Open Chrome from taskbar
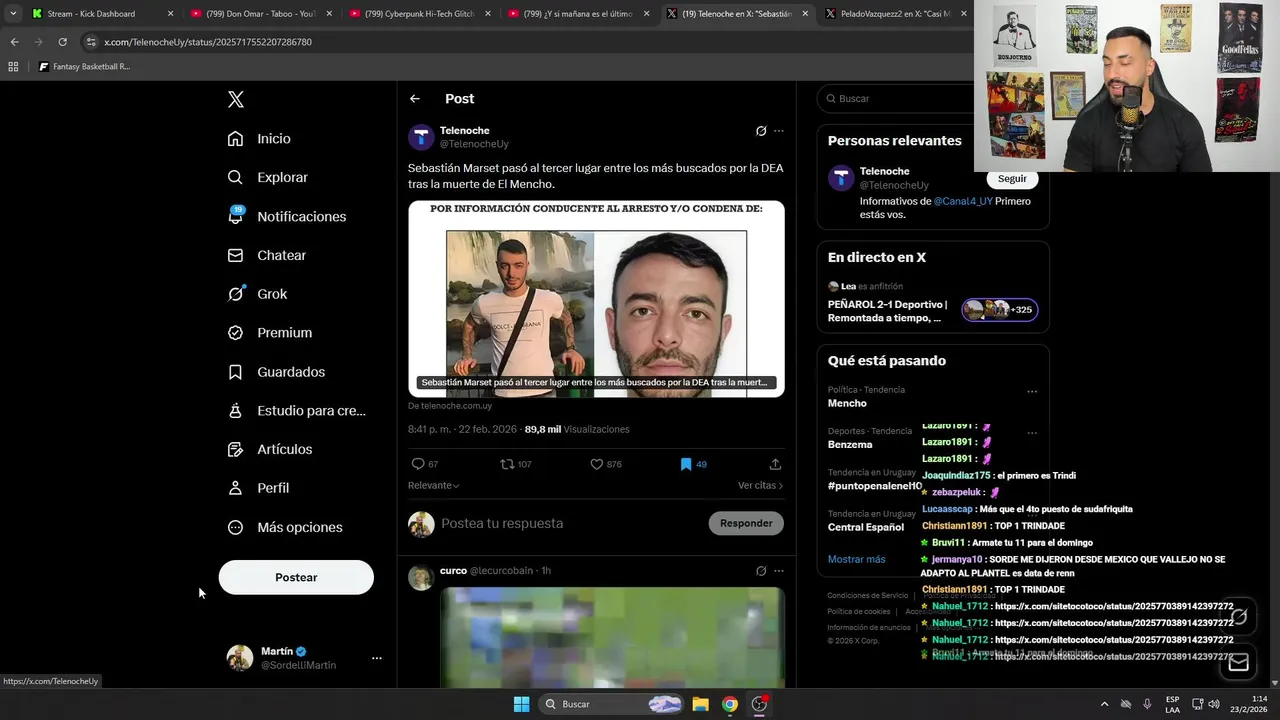The width and height of the screenshot is (1280, 720). point(730,704)
